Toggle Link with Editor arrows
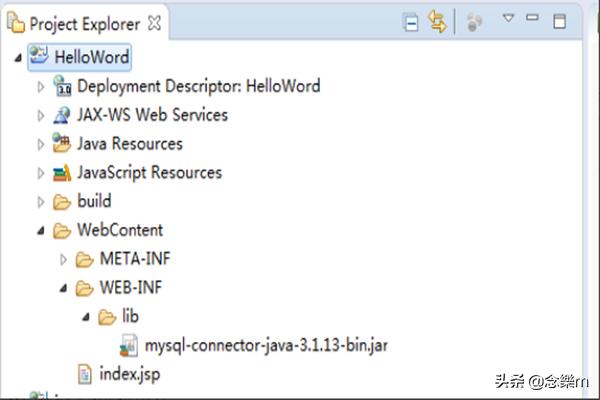 437,22
